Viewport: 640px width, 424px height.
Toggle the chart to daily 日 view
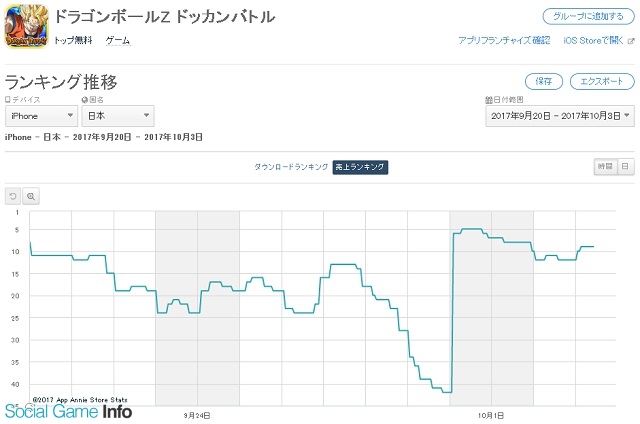click(625, 166)
